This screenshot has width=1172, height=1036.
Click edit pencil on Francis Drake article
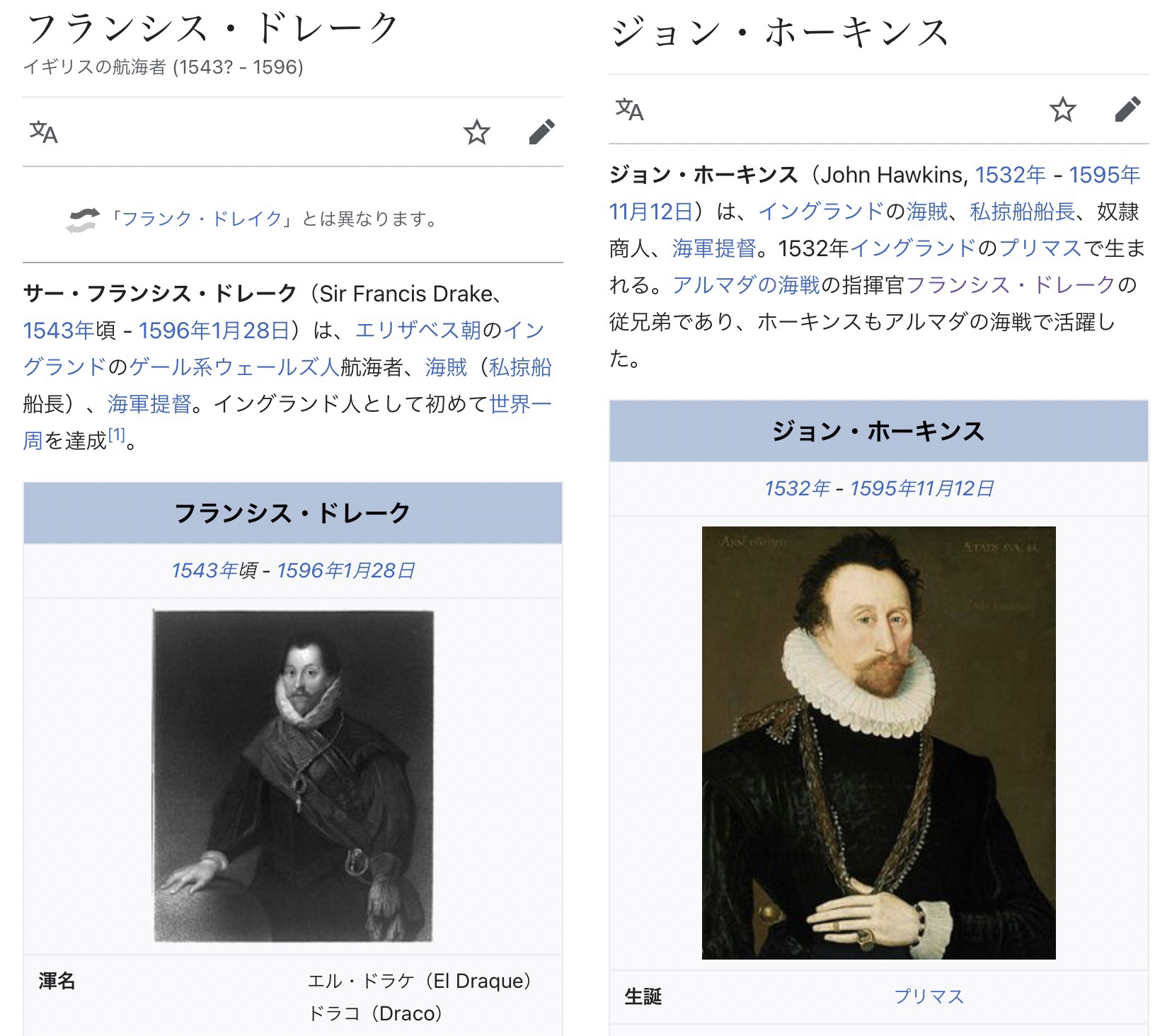pyautogui.click(x=541, y=132)
